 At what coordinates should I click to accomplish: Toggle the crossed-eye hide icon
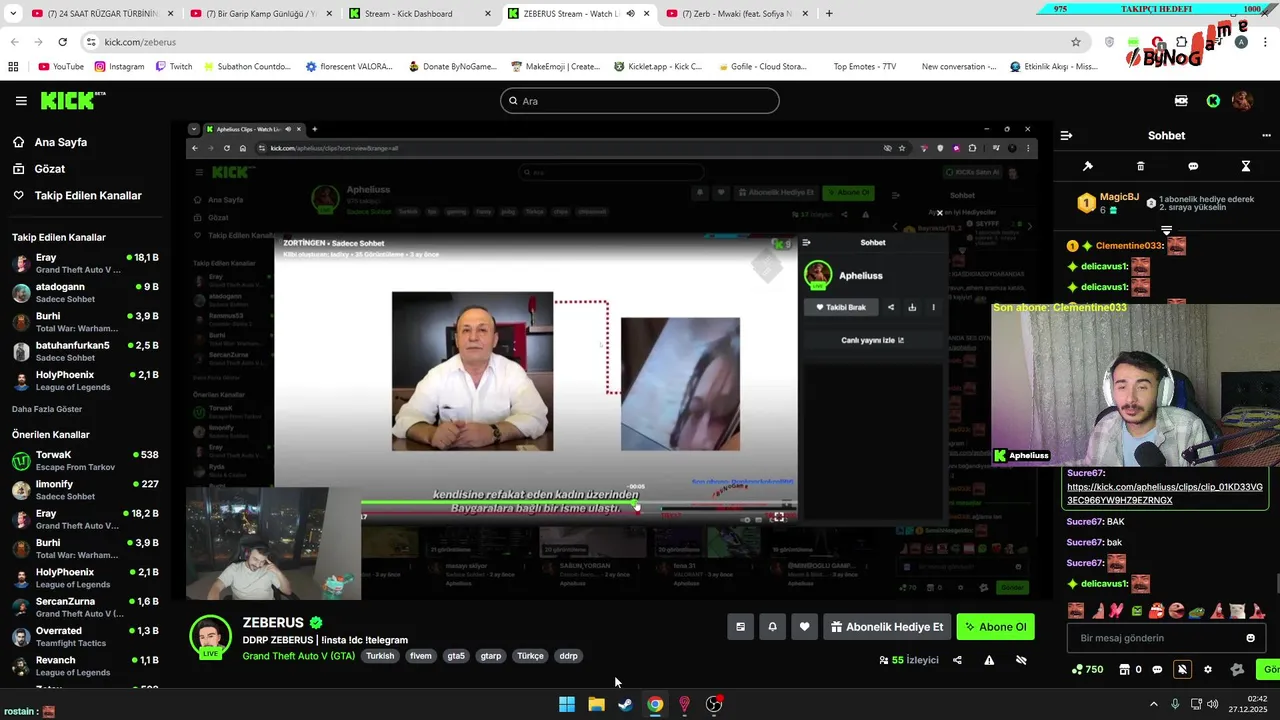click(1021, 660)
